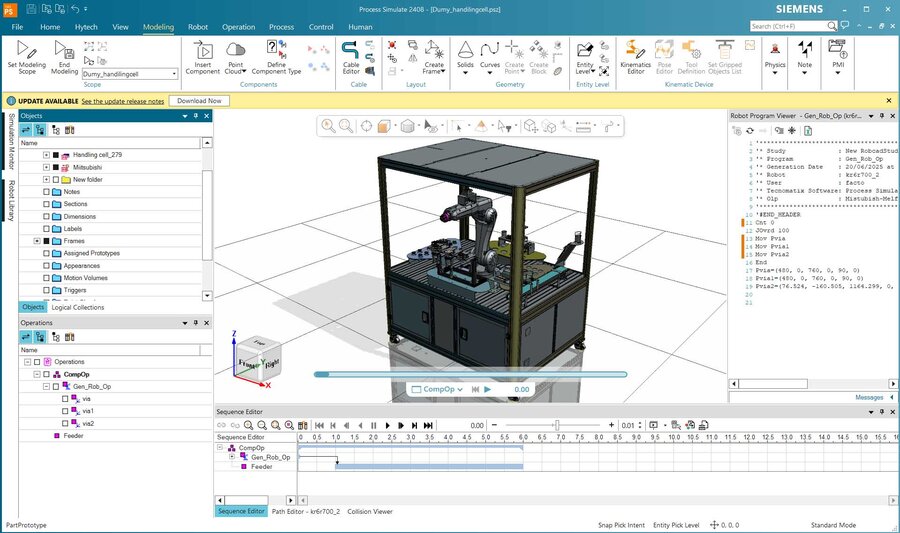Switch to Home ribbon tab
Image resolution: width=900 pixels, height=533 pixels.
coord(50,27)
